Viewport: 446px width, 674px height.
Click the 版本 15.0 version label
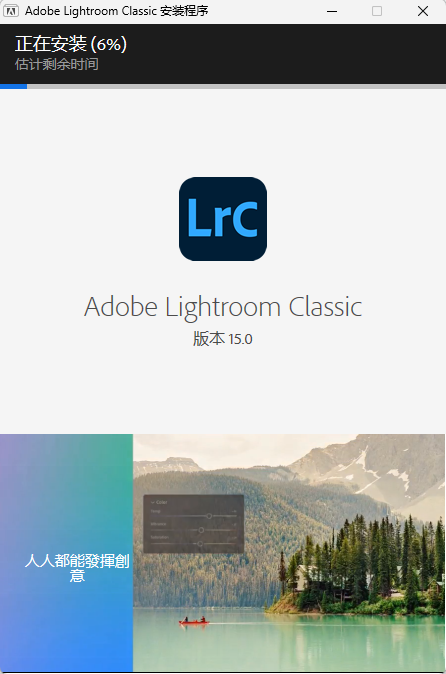click(x=223, y=339)
